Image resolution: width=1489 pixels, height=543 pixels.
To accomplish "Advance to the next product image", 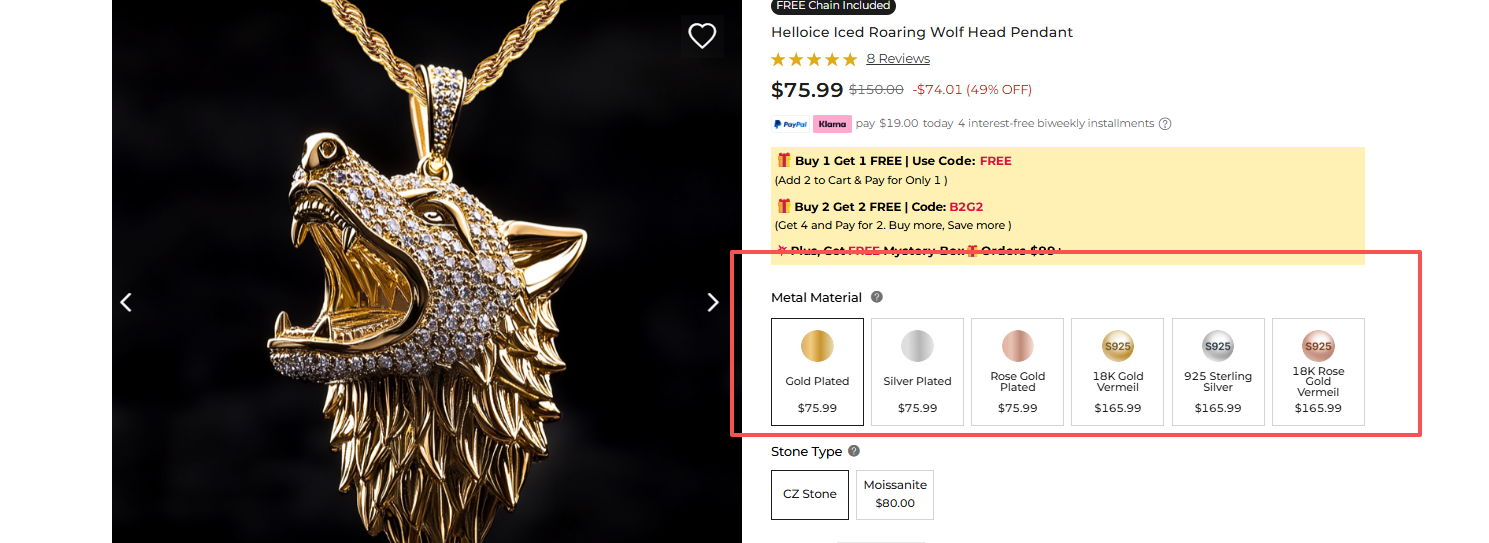I will [x=713, y=302].
